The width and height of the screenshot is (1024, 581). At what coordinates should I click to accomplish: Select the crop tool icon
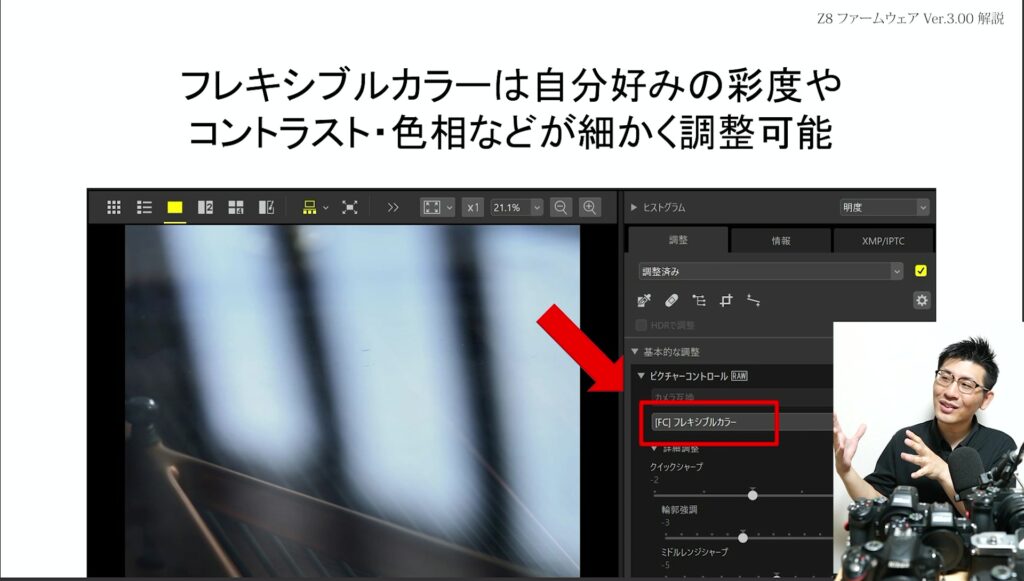click(x=726, y=300)
